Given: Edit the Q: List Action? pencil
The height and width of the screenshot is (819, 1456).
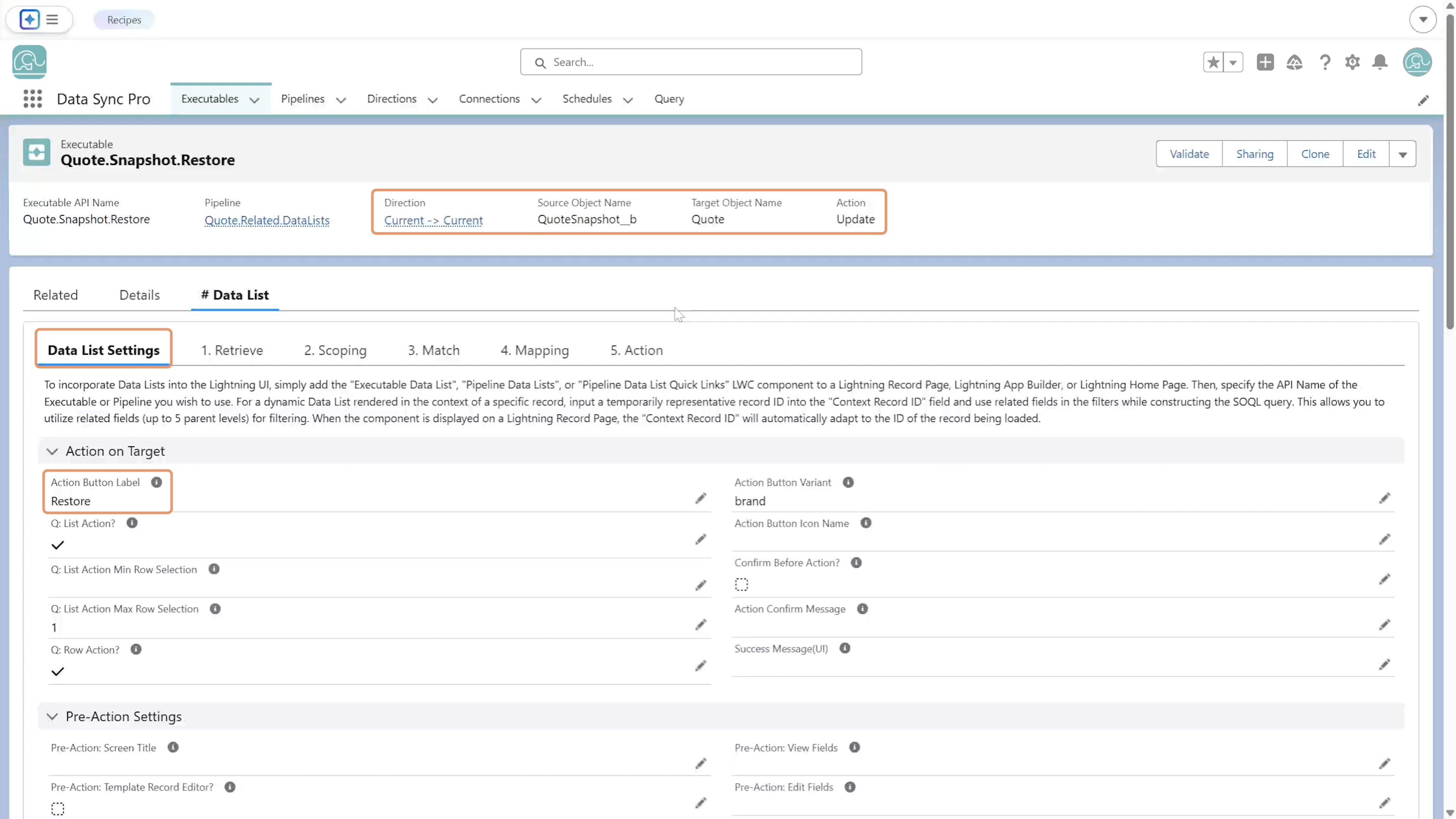Looking at the screenshot, I should coord(701,539).
